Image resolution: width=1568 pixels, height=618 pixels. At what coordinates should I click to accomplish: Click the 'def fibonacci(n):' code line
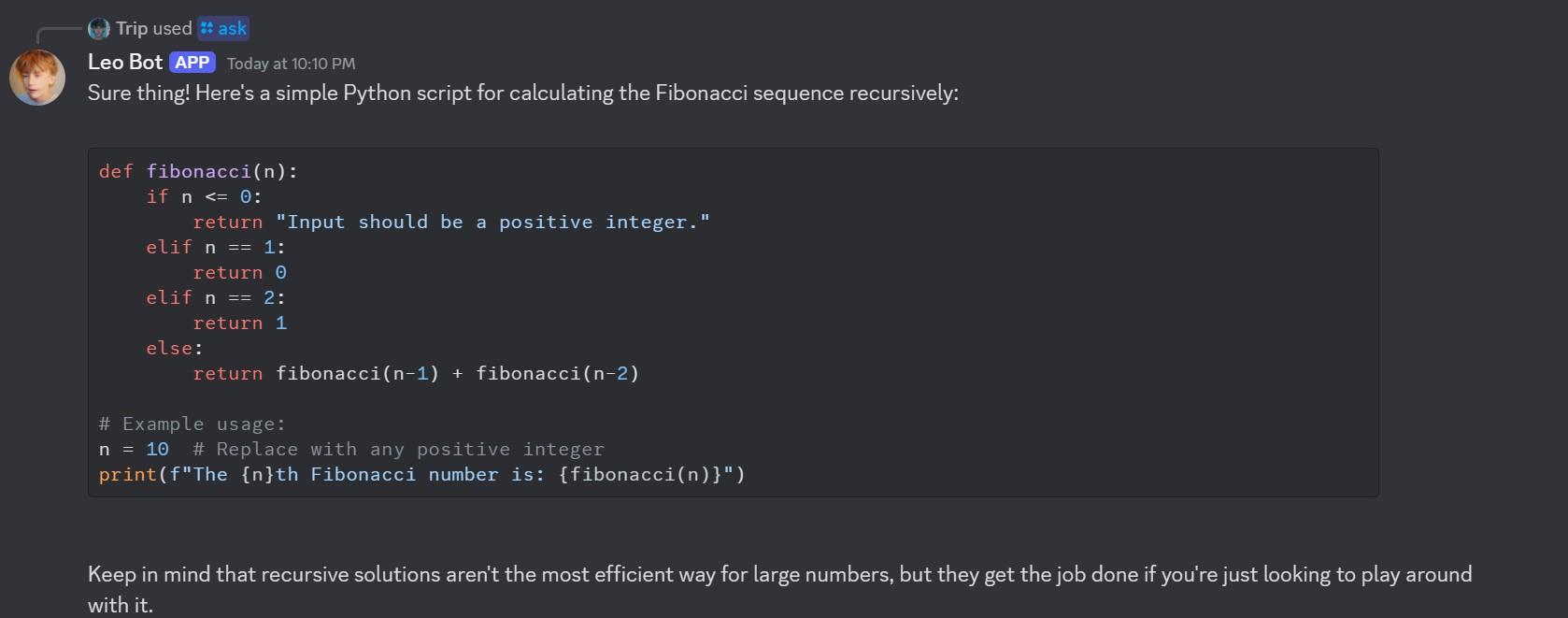click(x=198, y=172)
